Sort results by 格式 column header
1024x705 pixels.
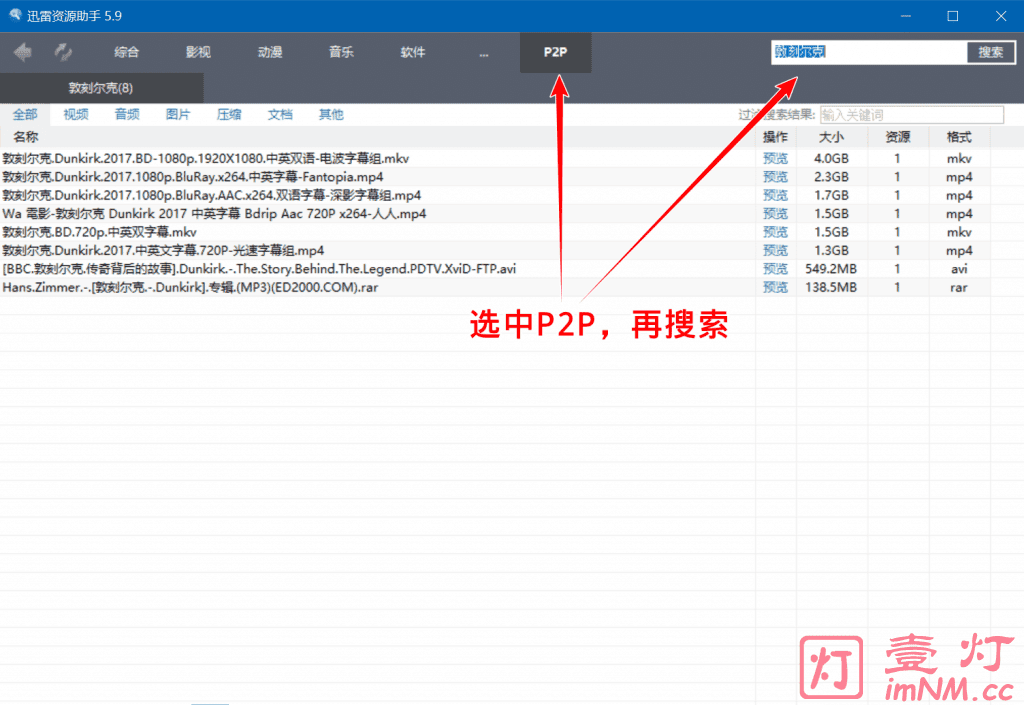tap(959, 137)
